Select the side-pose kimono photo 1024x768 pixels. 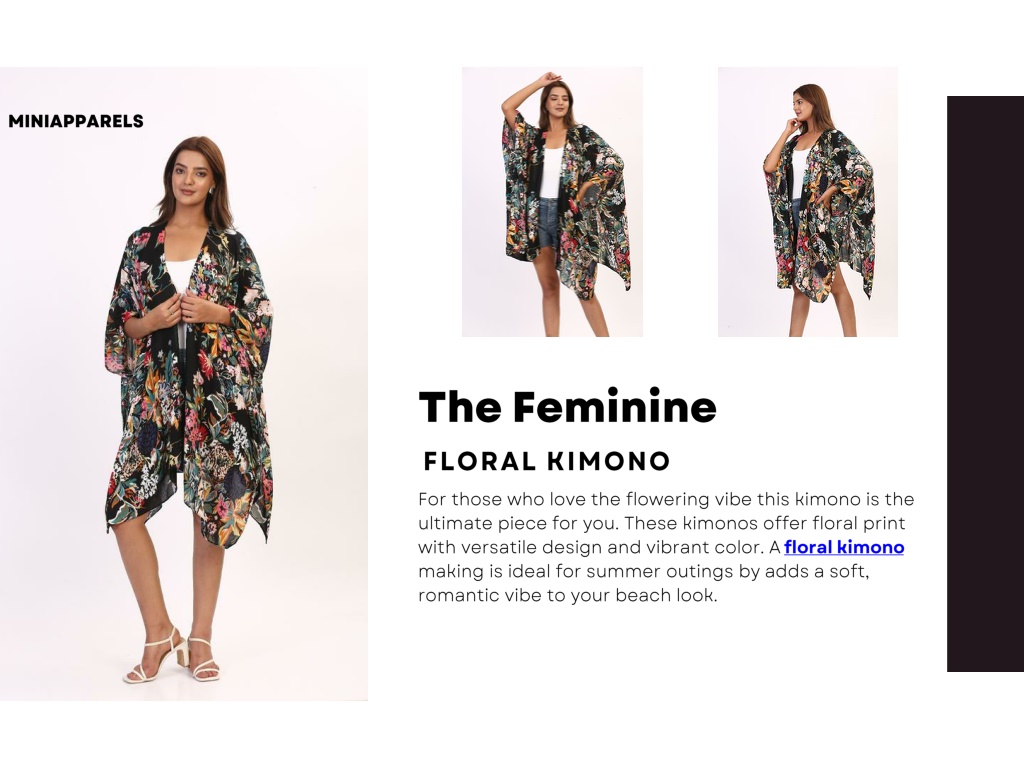[808, 202]
